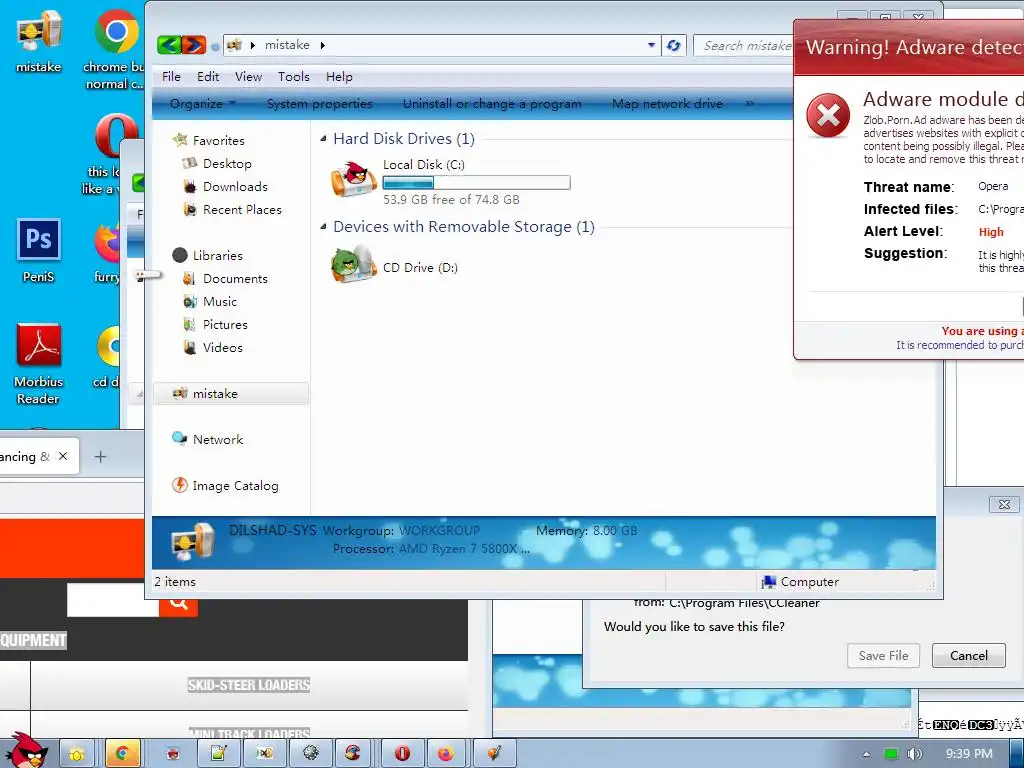Click Save File in download dialog
Image resolution: width=1024 pixels, height=768 pixels.
pyautogui.click(x=883, y=656)
